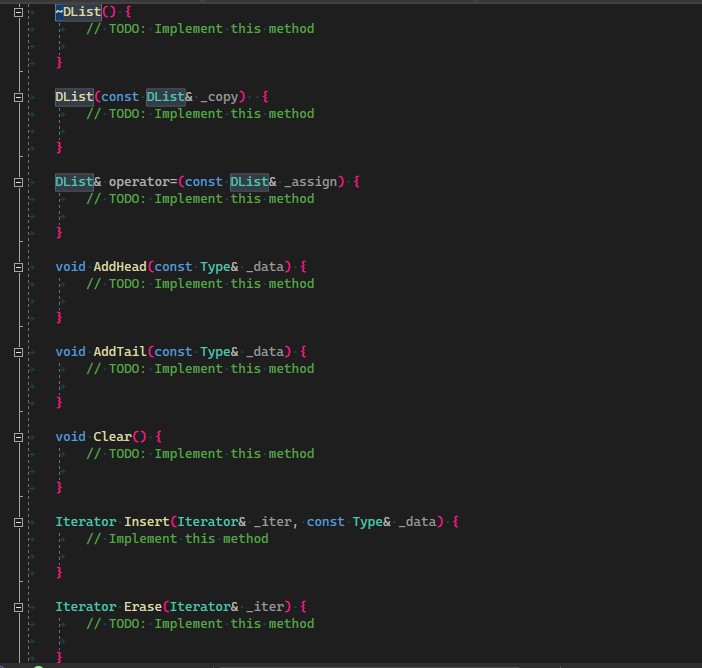The width and height of the screenshot is (702, 668).
Task: Click the Type& parameter type in AddHead
Action: 219,267
